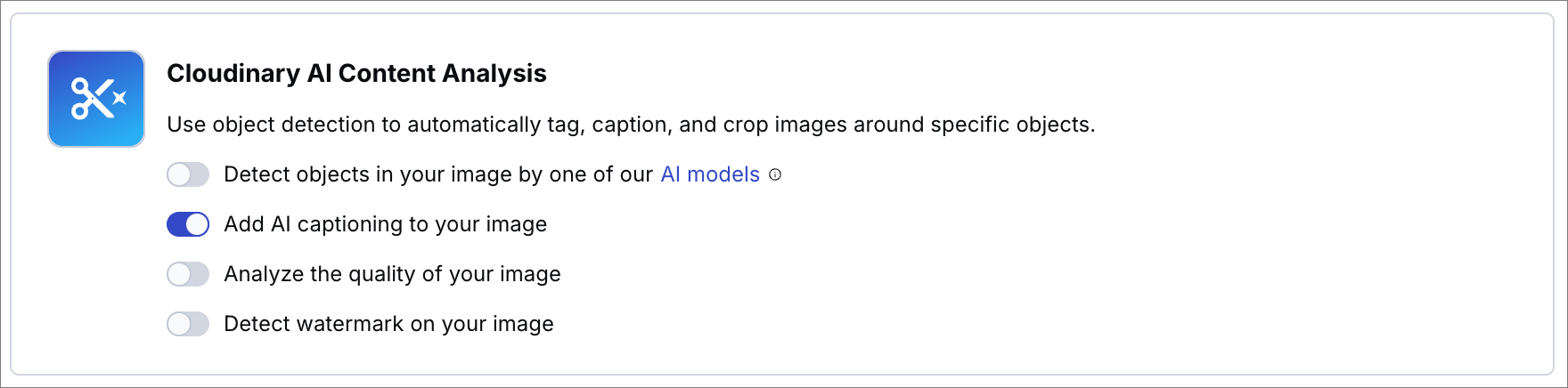Click the scissors symbol in the blue logo
The width and height of the screenshot is (1568, 388).
tap(91, 99)
